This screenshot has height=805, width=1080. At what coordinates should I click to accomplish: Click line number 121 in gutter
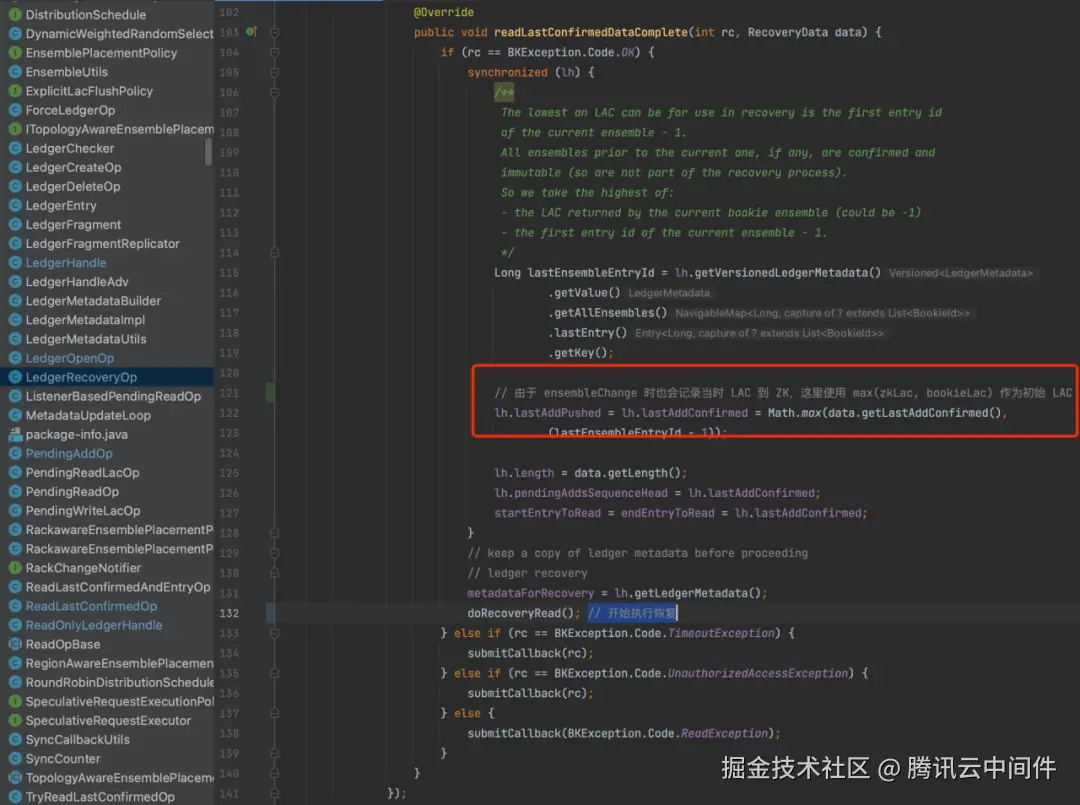229,393
